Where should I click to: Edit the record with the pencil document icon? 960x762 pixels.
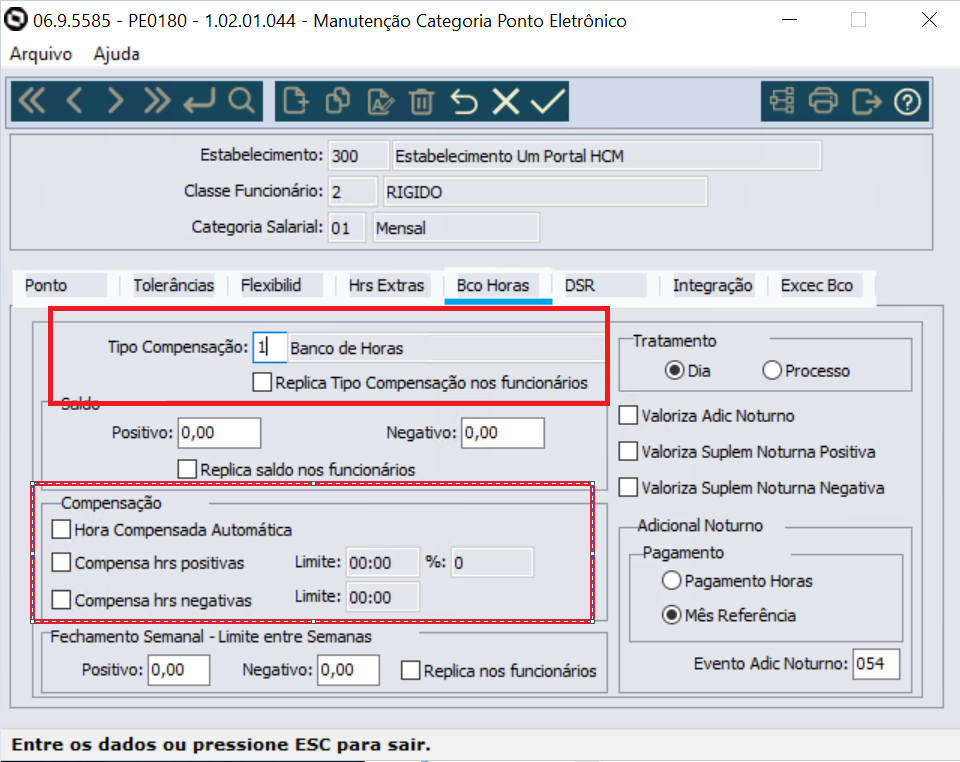(380, 101)
